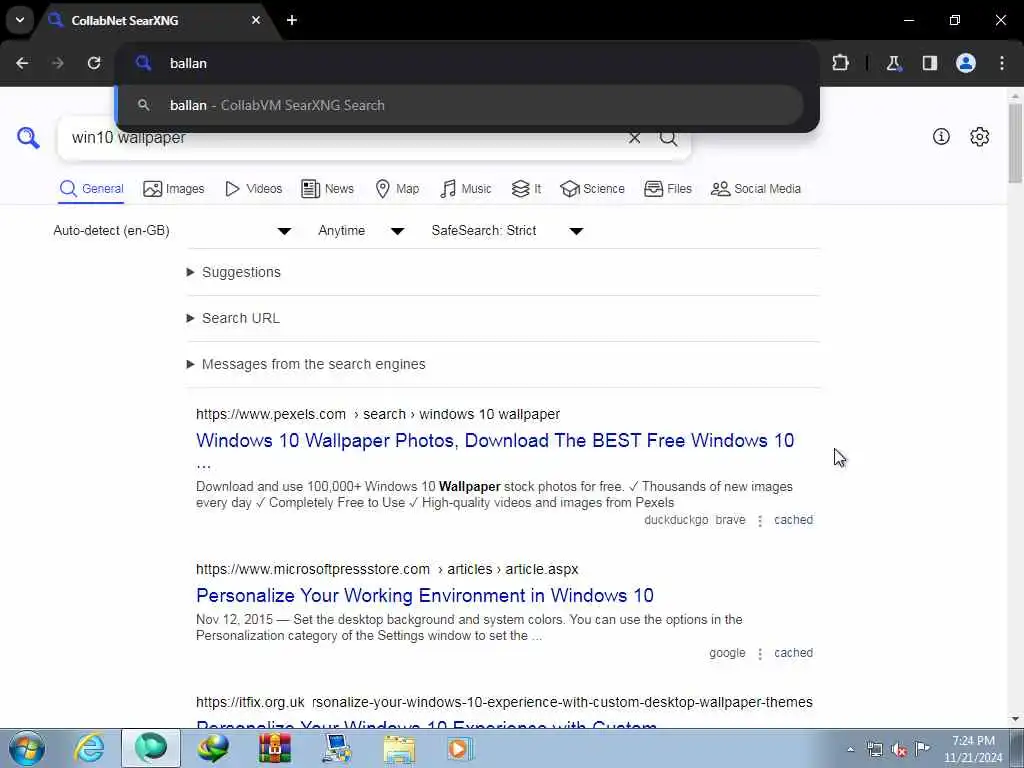Click the scrollbar down arrow
Viewport: 1024px width, 768px height.
click(1015, 719)
